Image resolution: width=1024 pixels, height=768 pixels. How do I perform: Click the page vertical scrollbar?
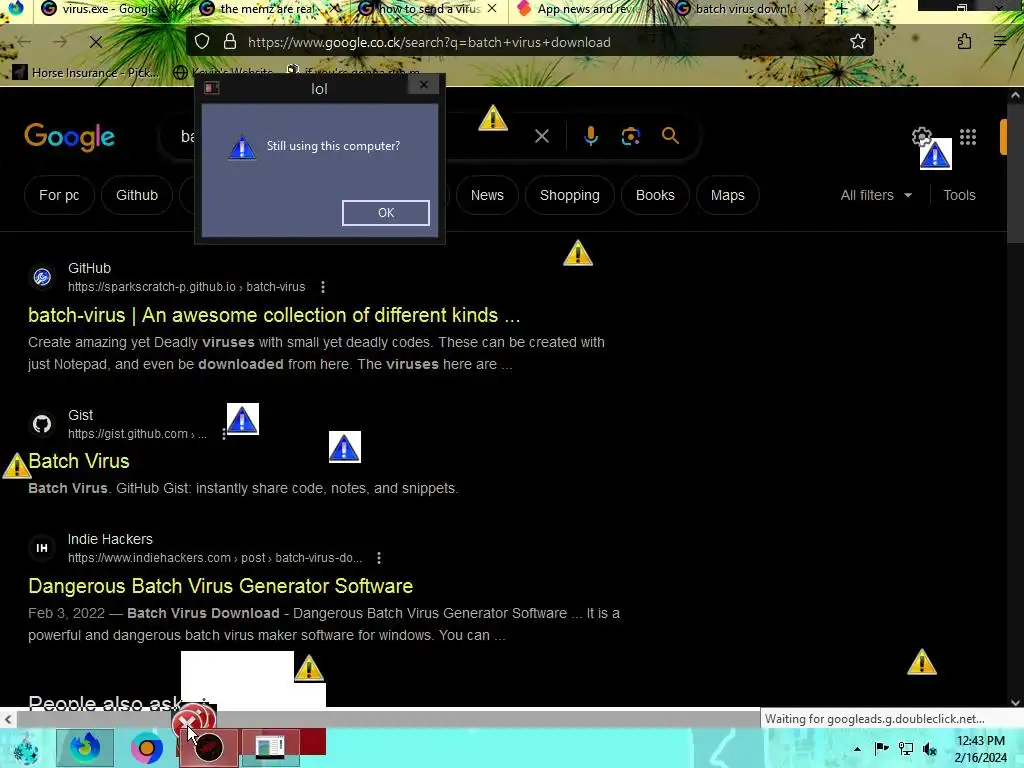[1015, 173]
